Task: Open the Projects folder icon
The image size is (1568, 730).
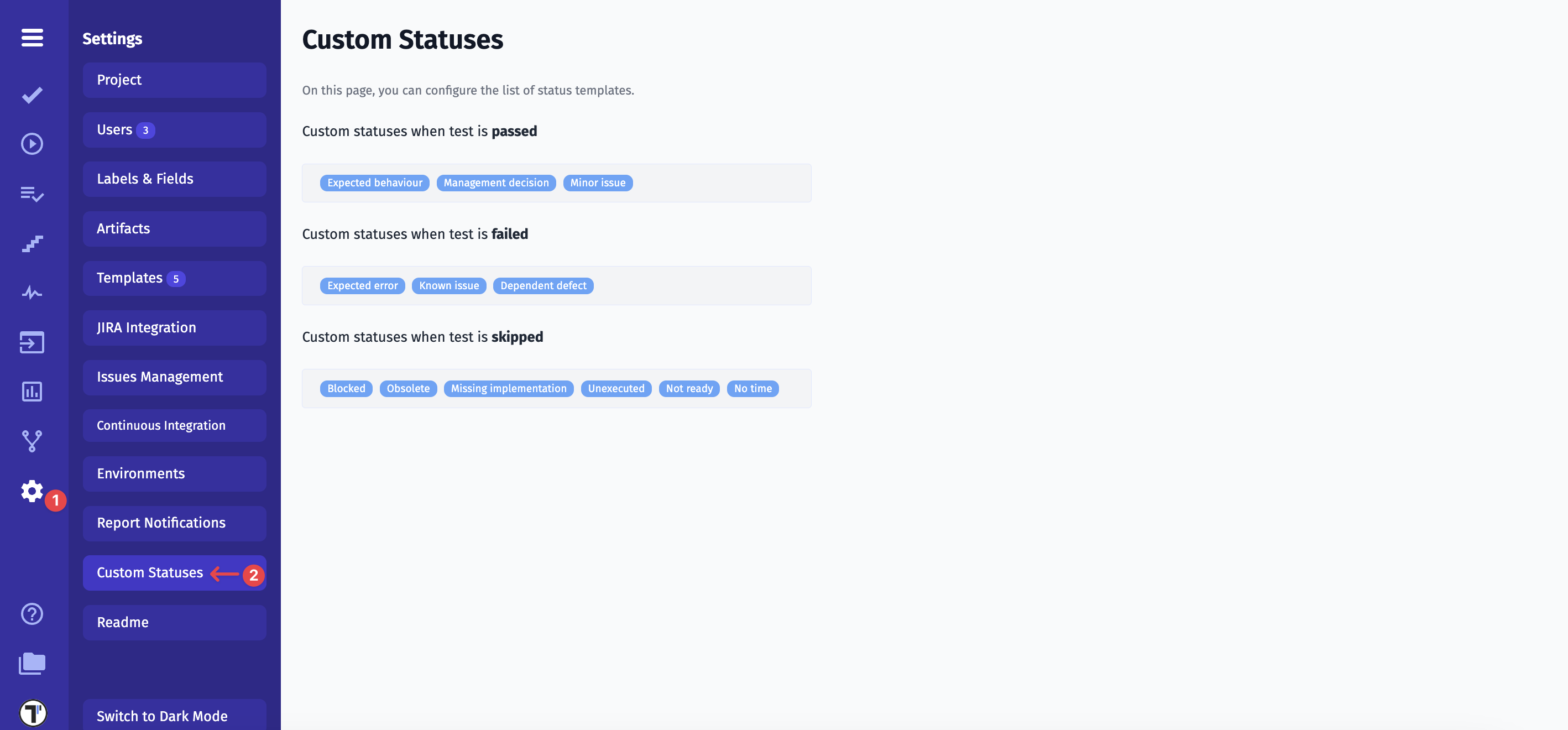Action: pyautogui.click(x=32, y=663)
